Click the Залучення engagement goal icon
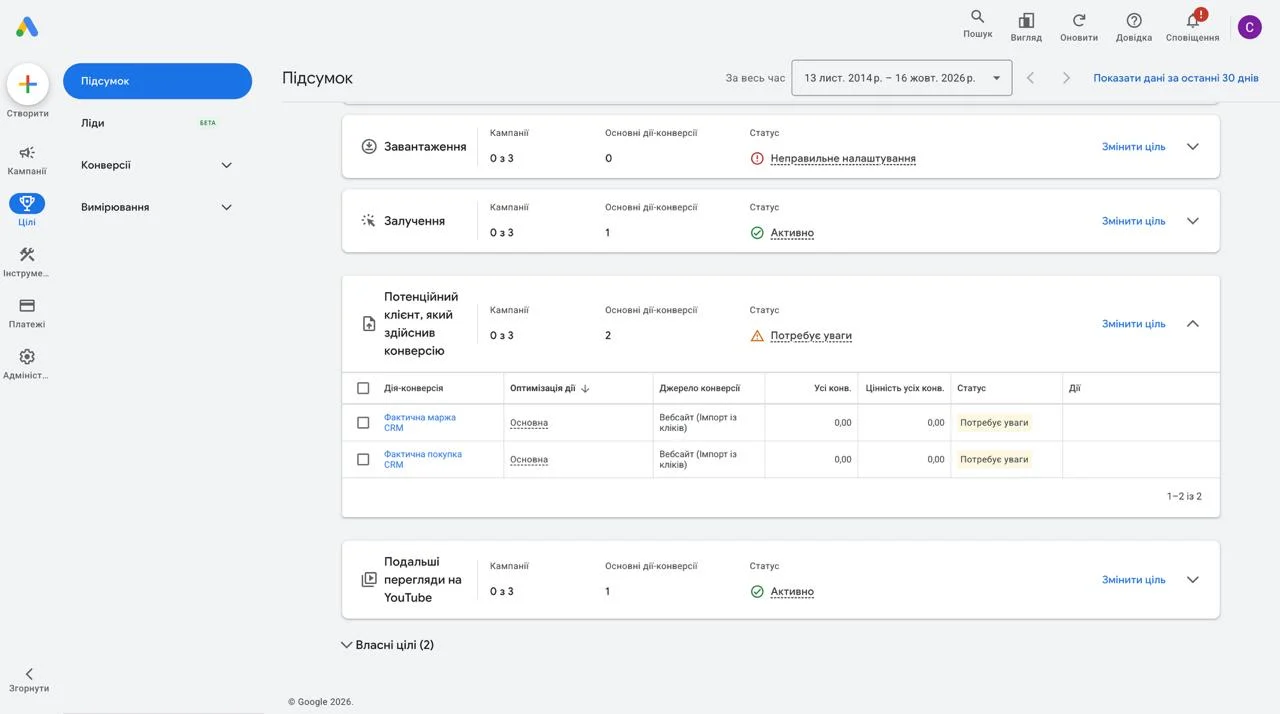 click(x=369, y=221)
